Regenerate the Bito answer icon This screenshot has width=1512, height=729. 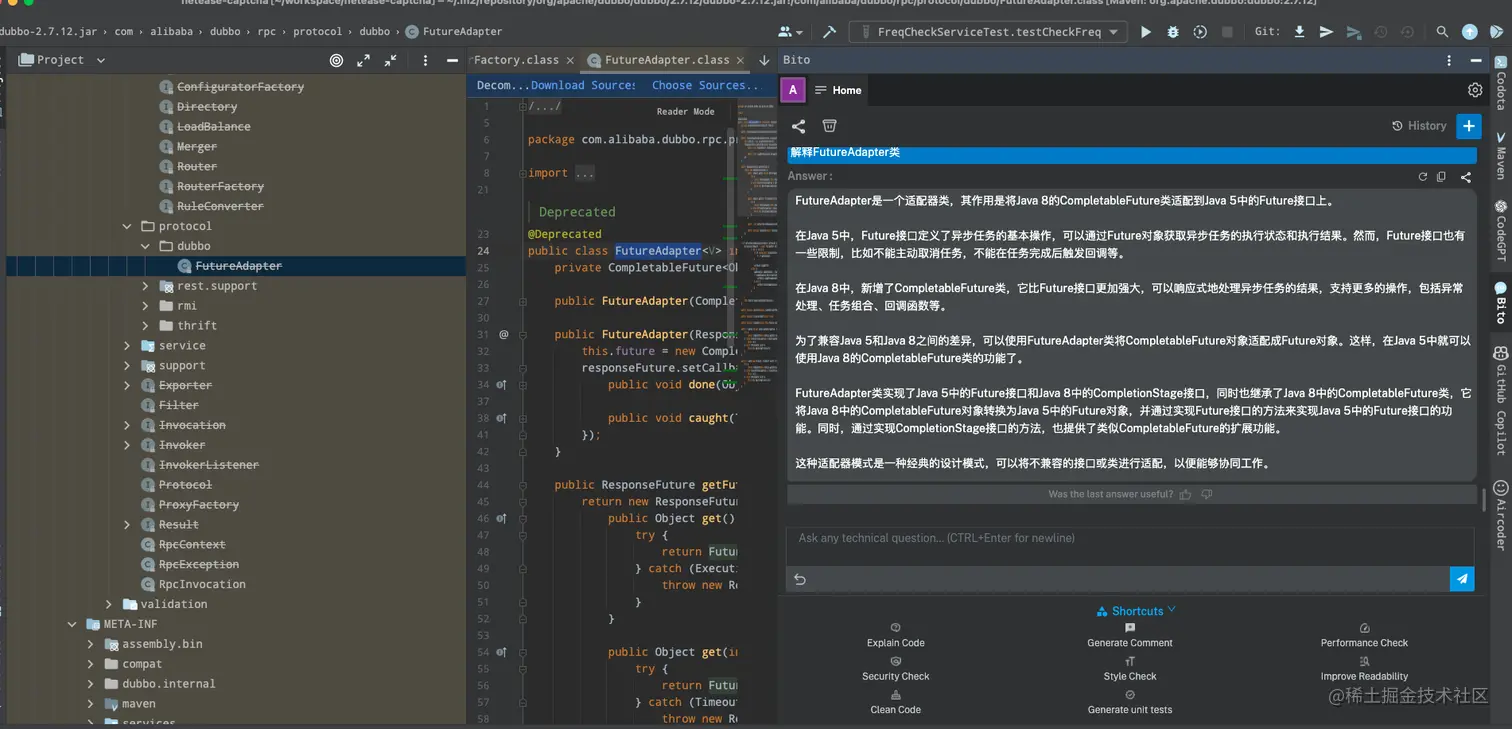(1422, 177)
